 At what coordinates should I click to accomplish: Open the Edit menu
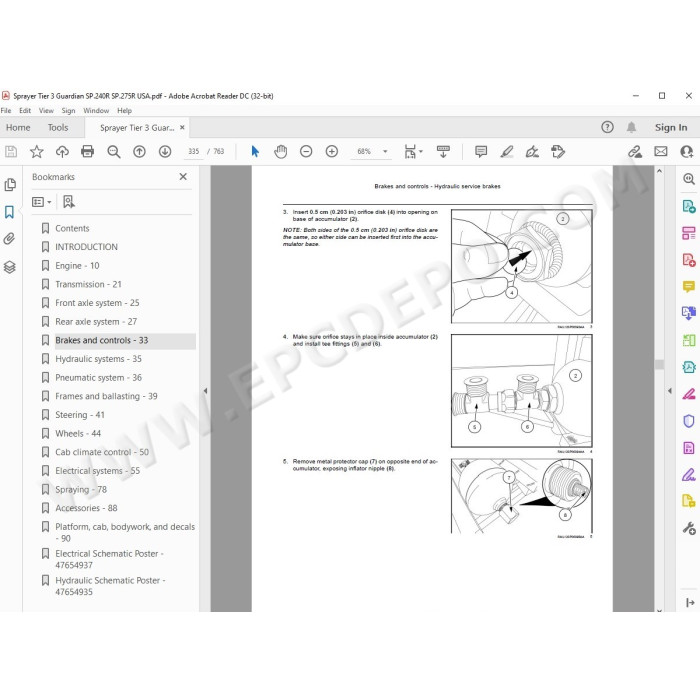(25, 111)
